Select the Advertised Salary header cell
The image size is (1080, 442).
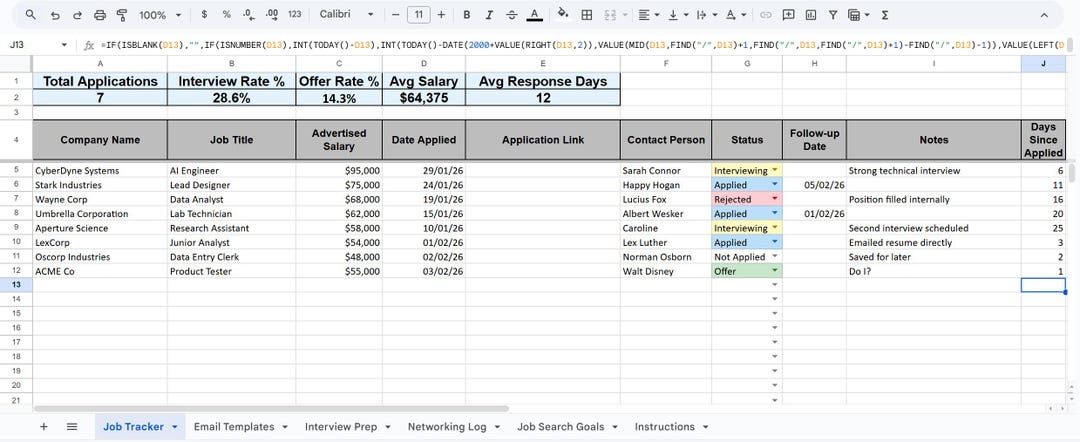(339, 140)
